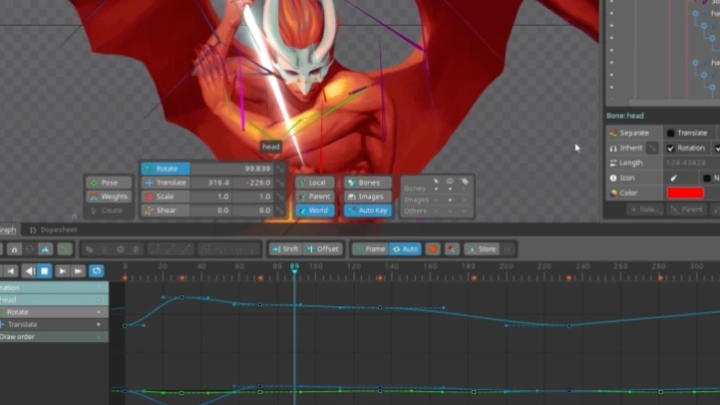
Task: Toggle Bones select dot in options panel
Action: (x=436, y=189)
